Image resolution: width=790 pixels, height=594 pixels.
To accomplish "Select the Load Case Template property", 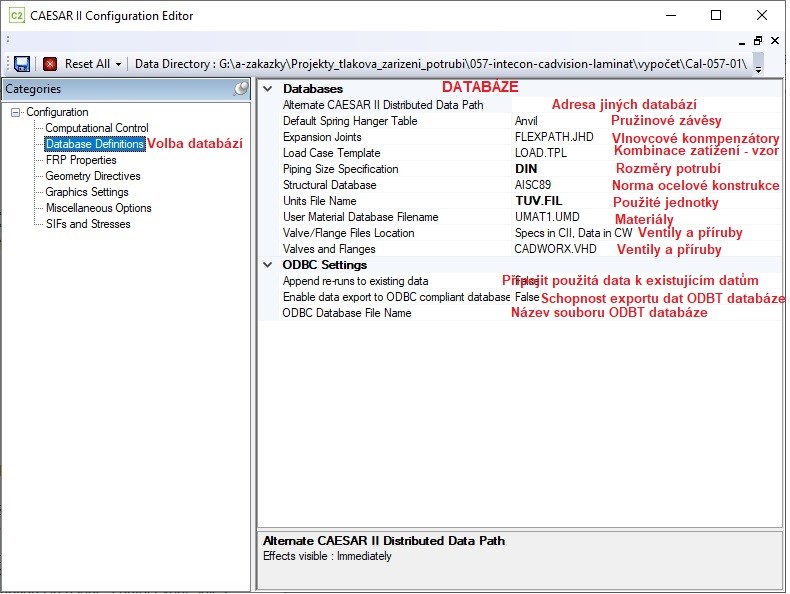I will point(332,153).
